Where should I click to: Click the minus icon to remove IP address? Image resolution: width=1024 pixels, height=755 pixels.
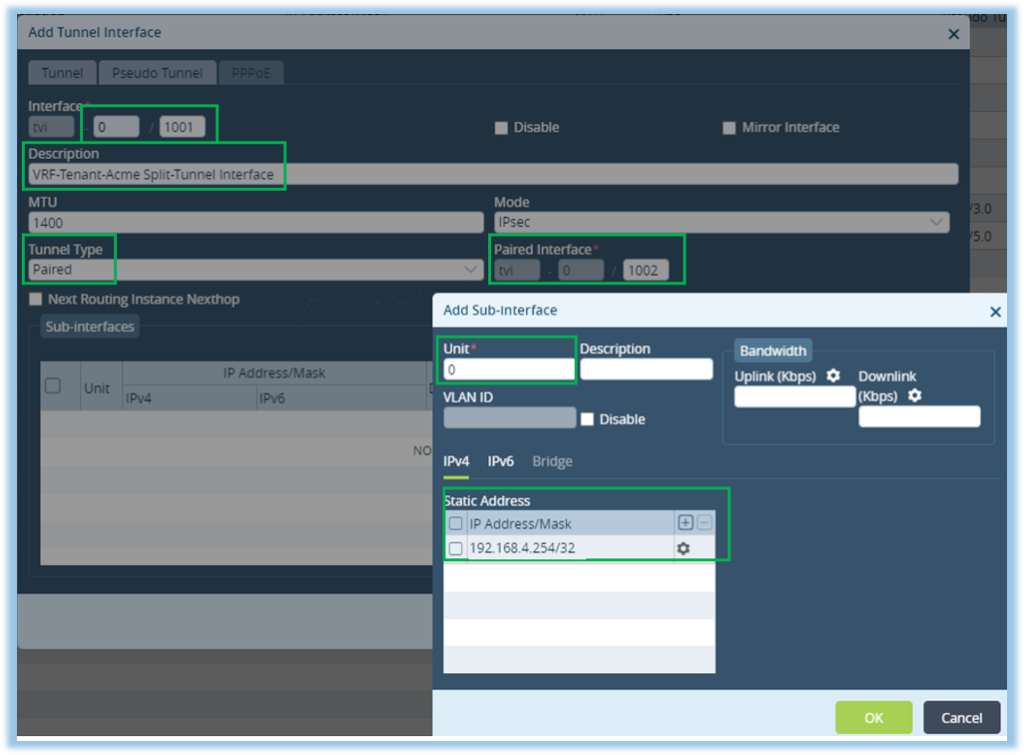(703, 522)
